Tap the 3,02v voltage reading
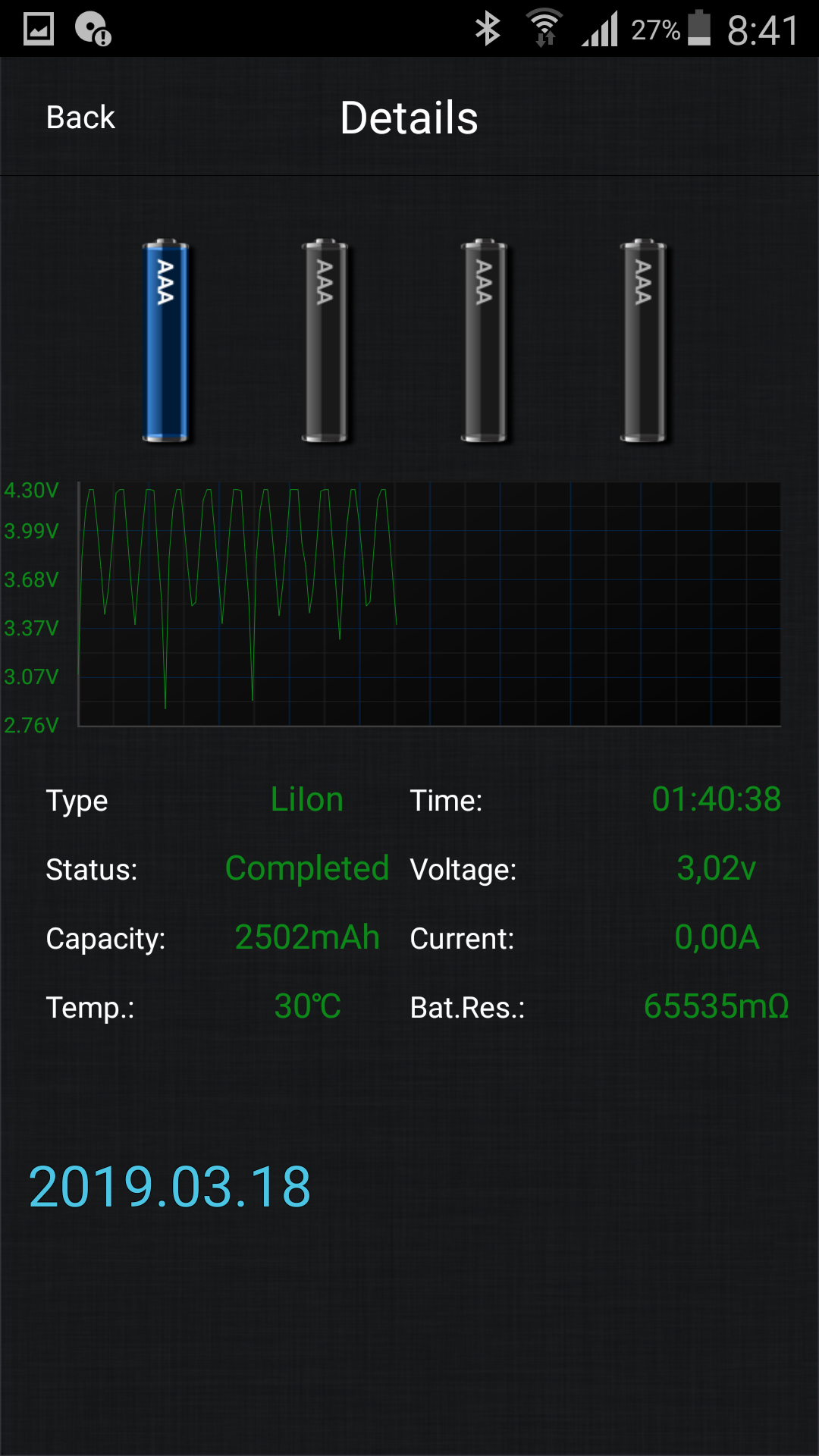819x1456 pixels. click(717, 868)
